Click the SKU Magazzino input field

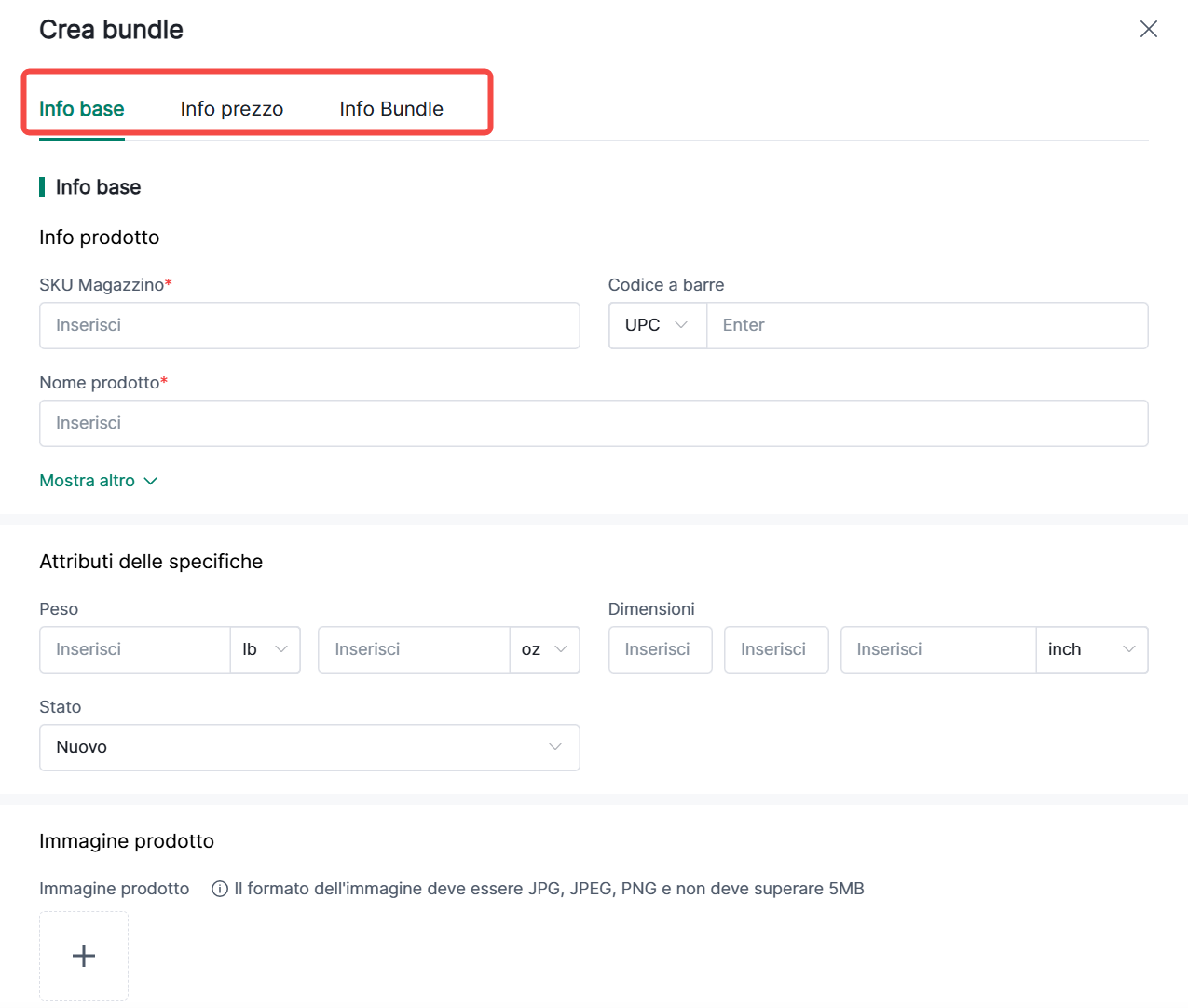pos(309,325)
